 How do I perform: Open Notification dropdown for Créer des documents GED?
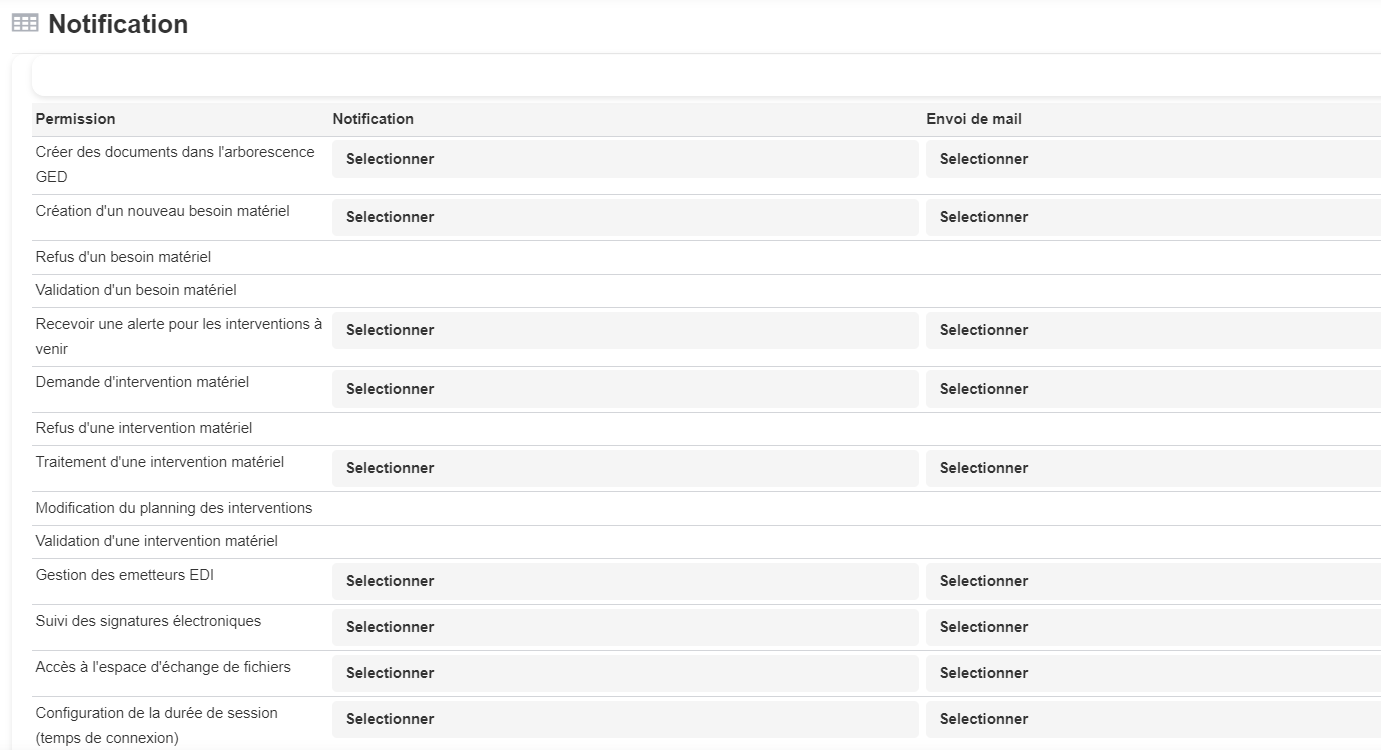click(x=625, y=159)
